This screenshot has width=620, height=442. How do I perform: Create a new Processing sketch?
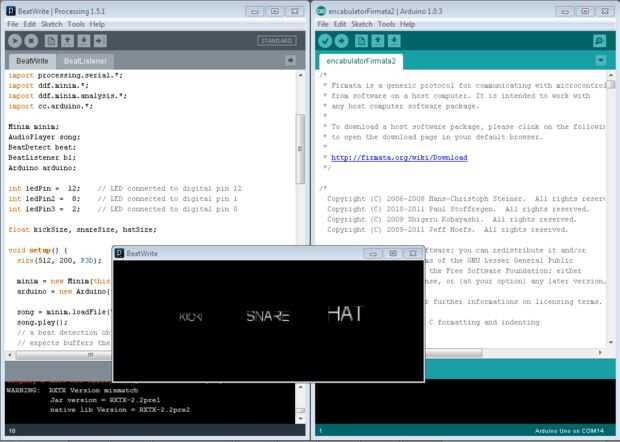[x=51, y=41]
